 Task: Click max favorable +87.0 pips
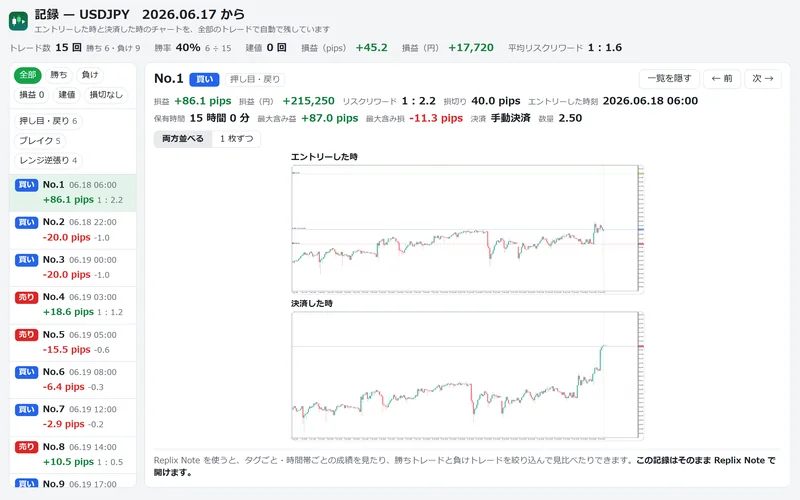330,118
